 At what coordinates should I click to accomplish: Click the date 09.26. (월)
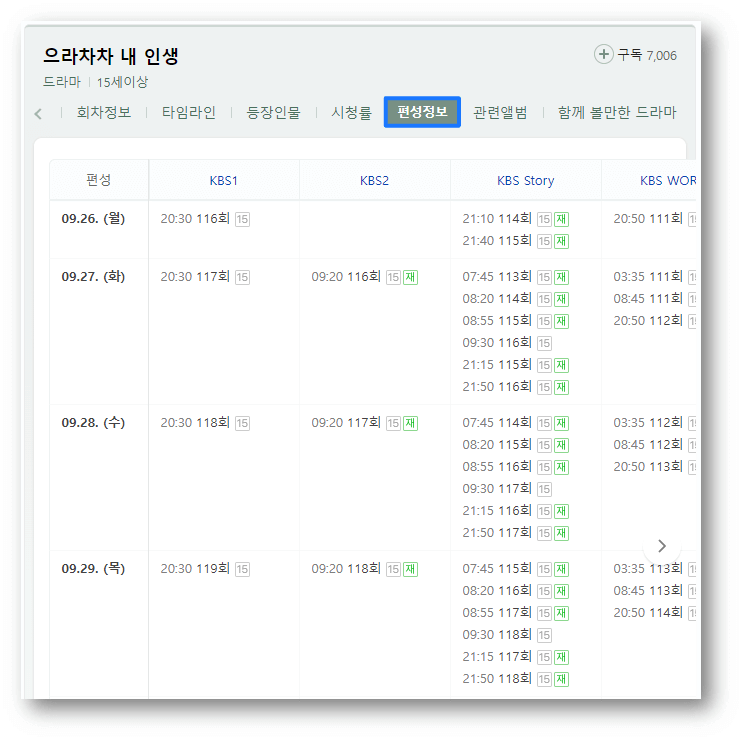93,218
